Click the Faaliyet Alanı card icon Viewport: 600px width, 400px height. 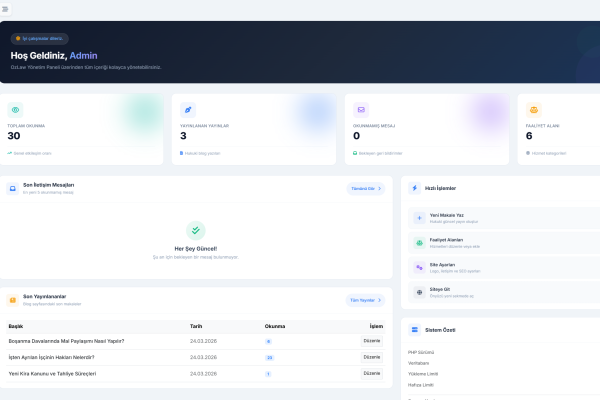pos(534,109)
